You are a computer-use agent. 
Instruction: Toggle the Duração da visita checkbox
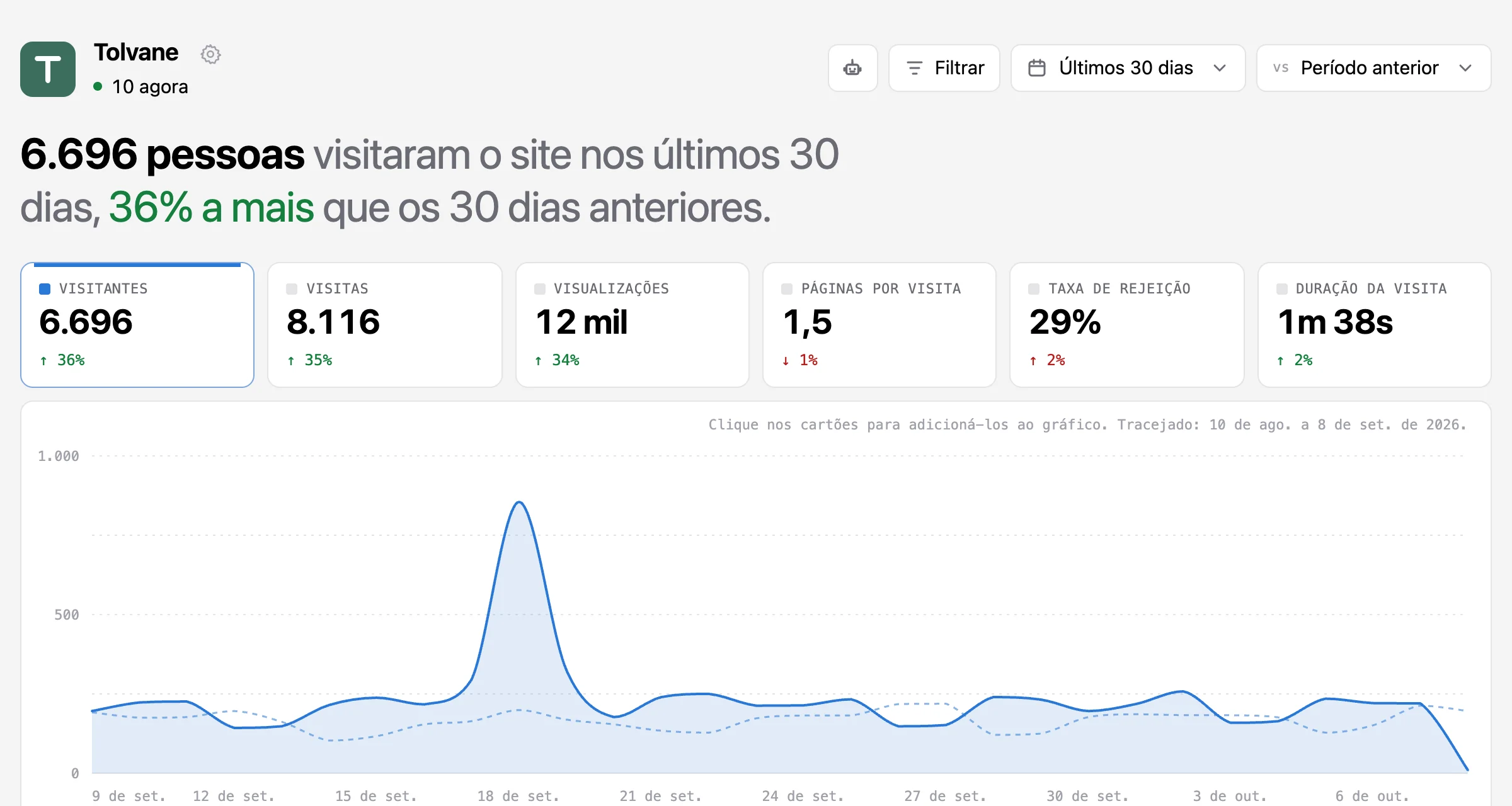[x=1281, y=289]
